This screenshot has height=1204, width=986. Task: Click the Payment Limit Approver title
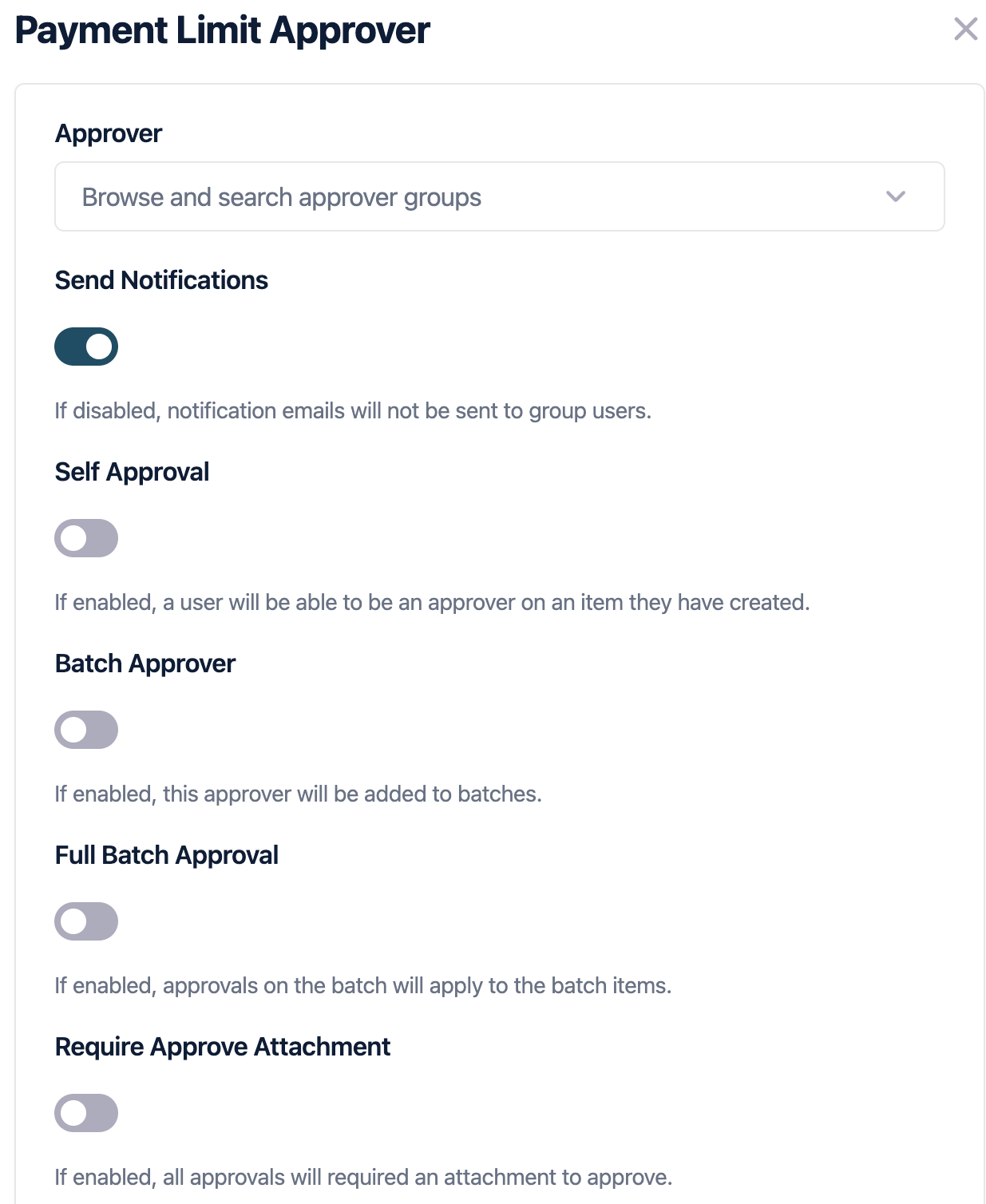223,30
